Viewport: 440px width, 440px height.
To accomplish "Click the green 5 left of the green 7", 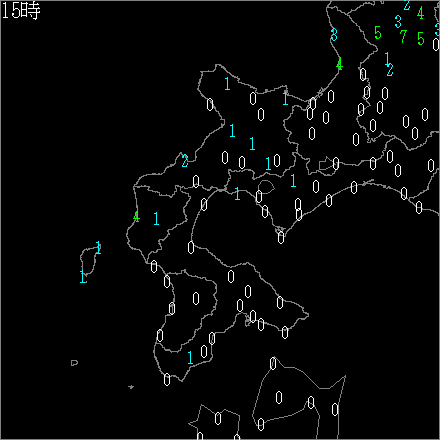I will click(378, 33).
